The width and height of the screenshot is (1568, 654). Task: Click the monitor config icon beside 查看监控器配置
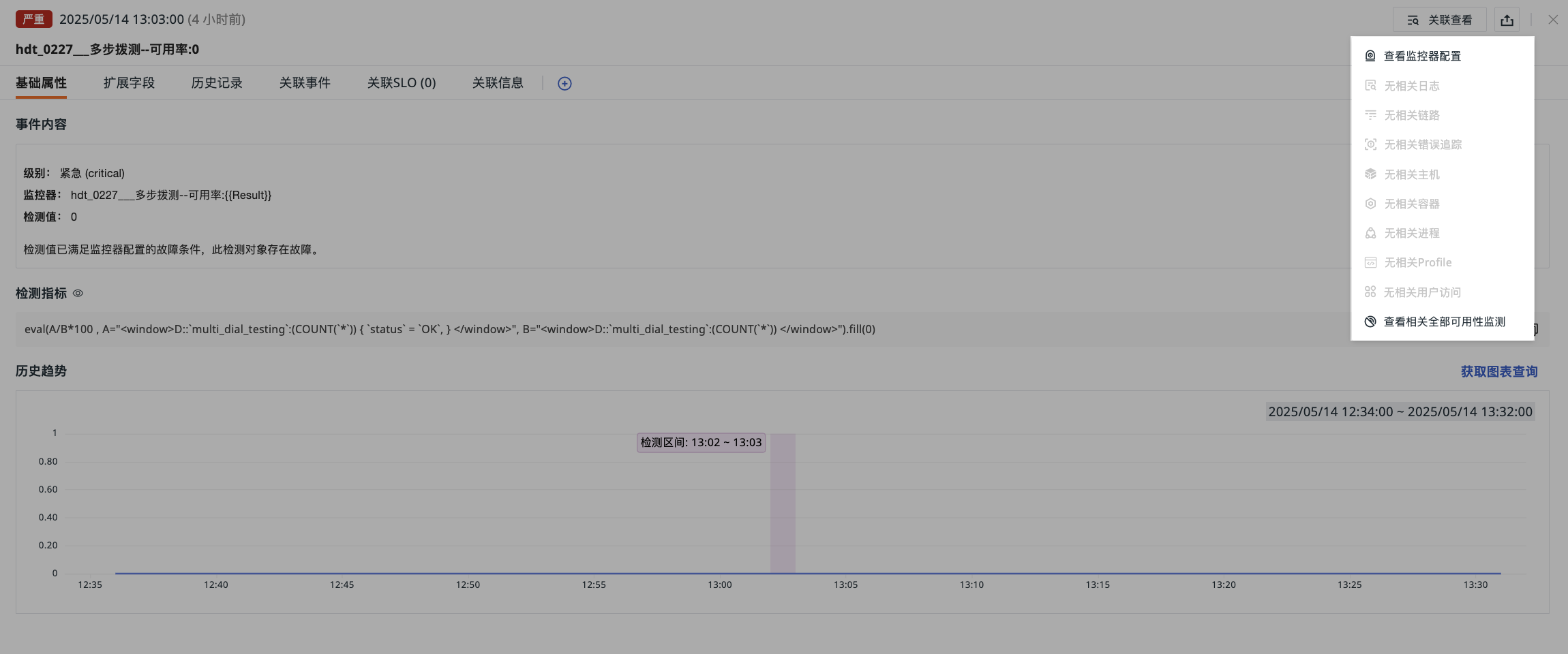[x=1370, y=56]
